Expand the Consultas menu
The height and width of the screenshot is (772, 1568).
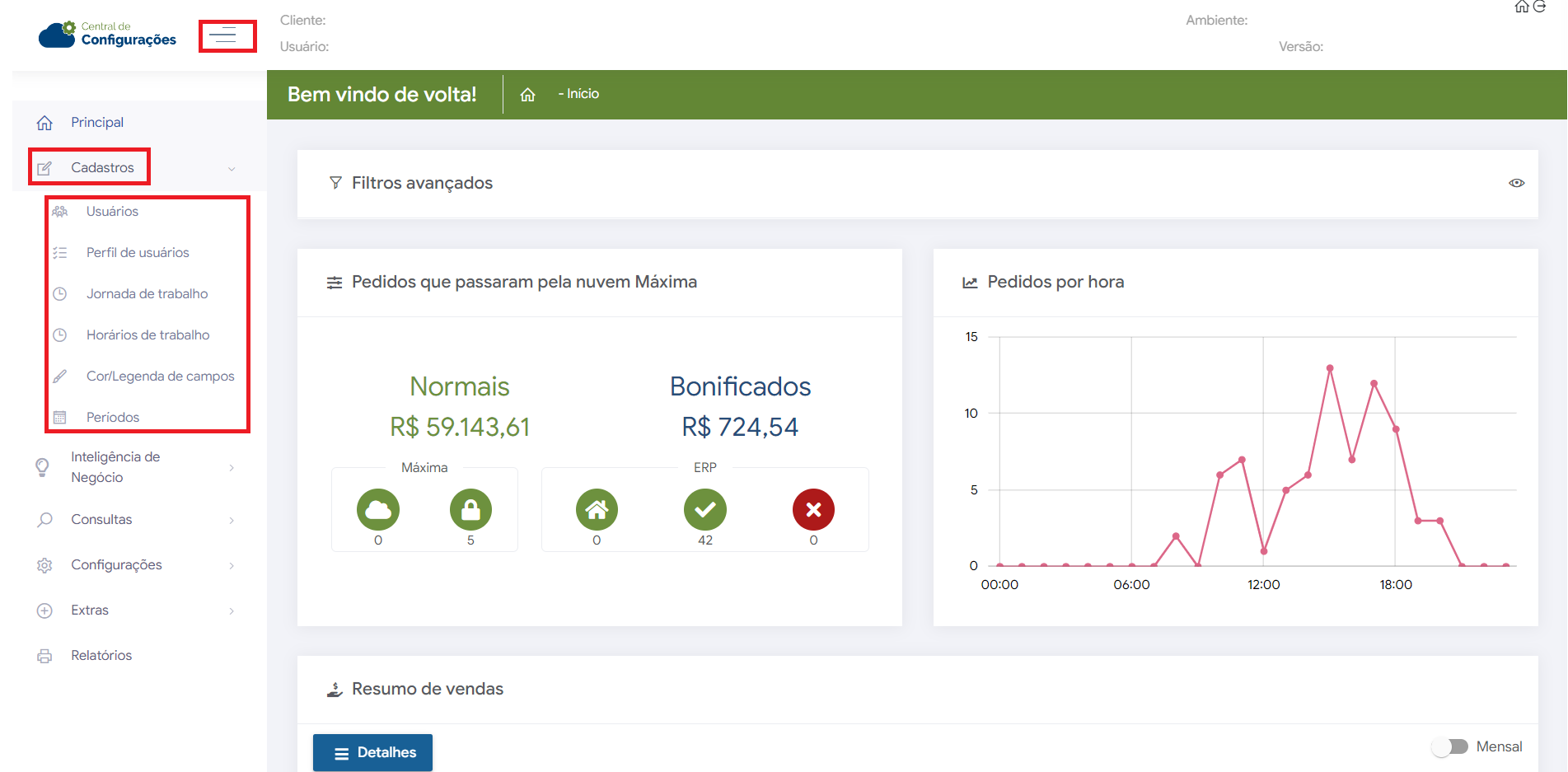[x=101, y=520]
